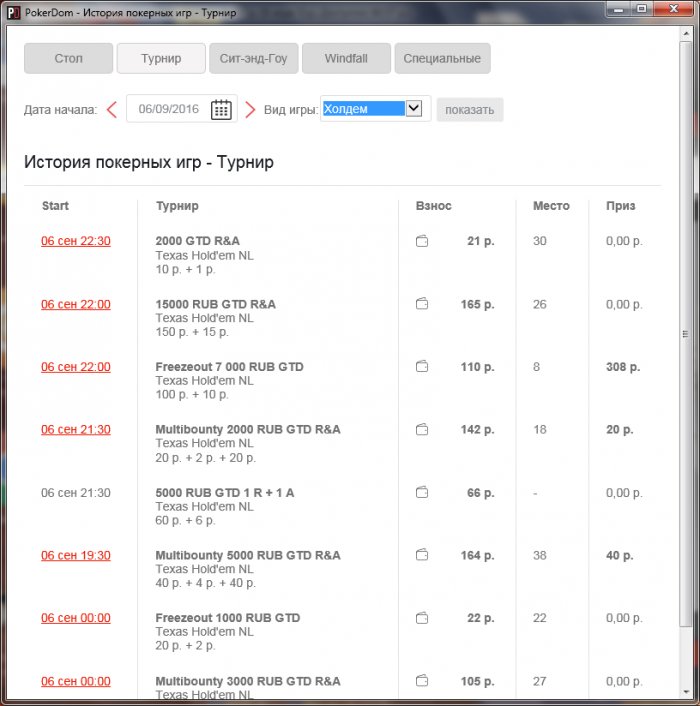Click tournament name Freezeout 7 000 RUB GTD
Screen dimensions: 700x706
[x=230, y=367]
